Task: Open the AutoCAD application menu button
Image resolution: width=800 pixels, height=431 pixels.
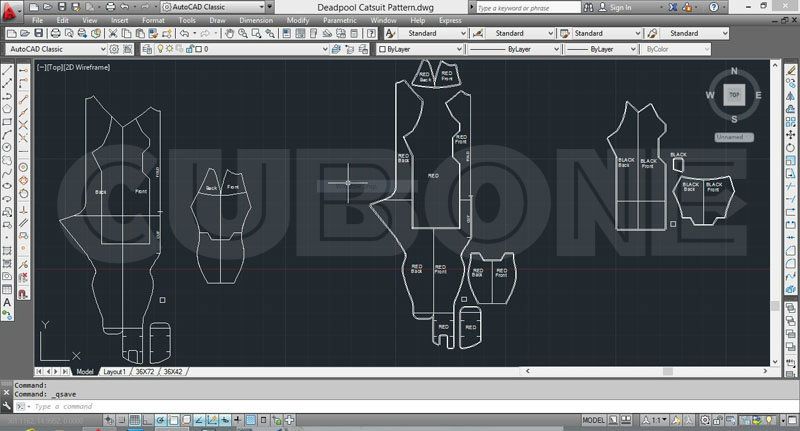Action: 10,10
